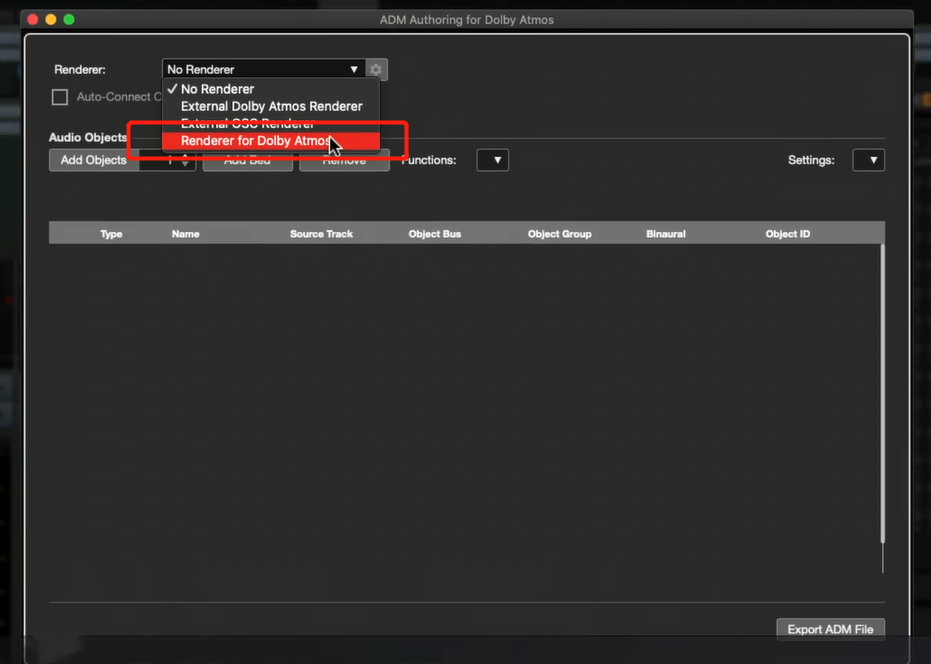Choose External Dolby Atmos Renderer
Viewport: 931px width, 664px height.
[271, 106]
